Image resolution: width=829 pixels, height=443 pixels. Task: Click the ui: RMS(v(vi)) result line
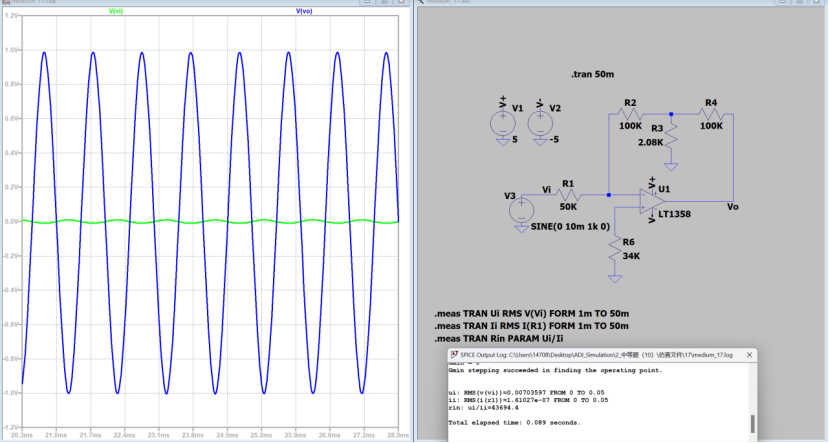[x=526, y=393]
